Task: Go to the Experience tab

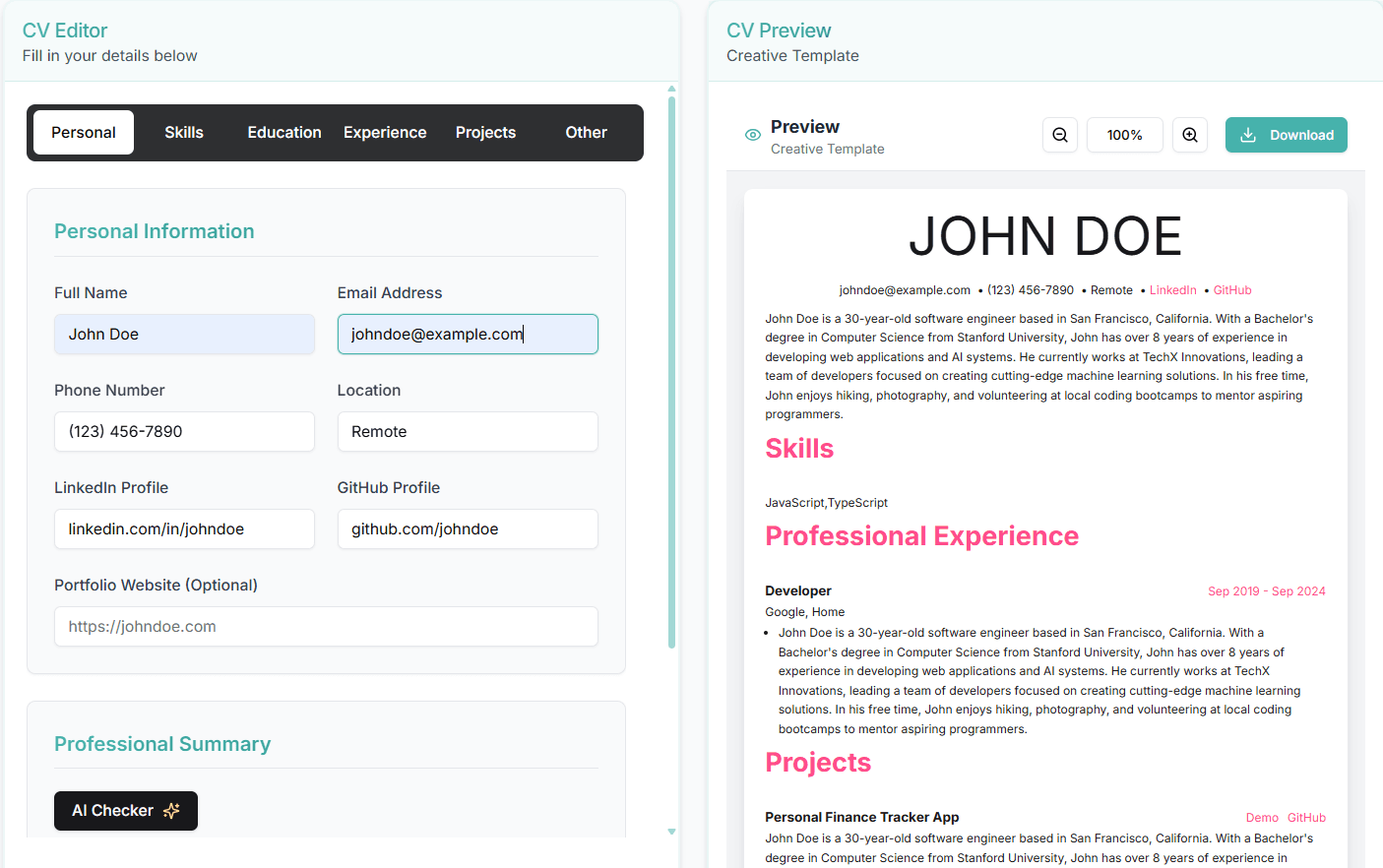Action: [385, 133]
